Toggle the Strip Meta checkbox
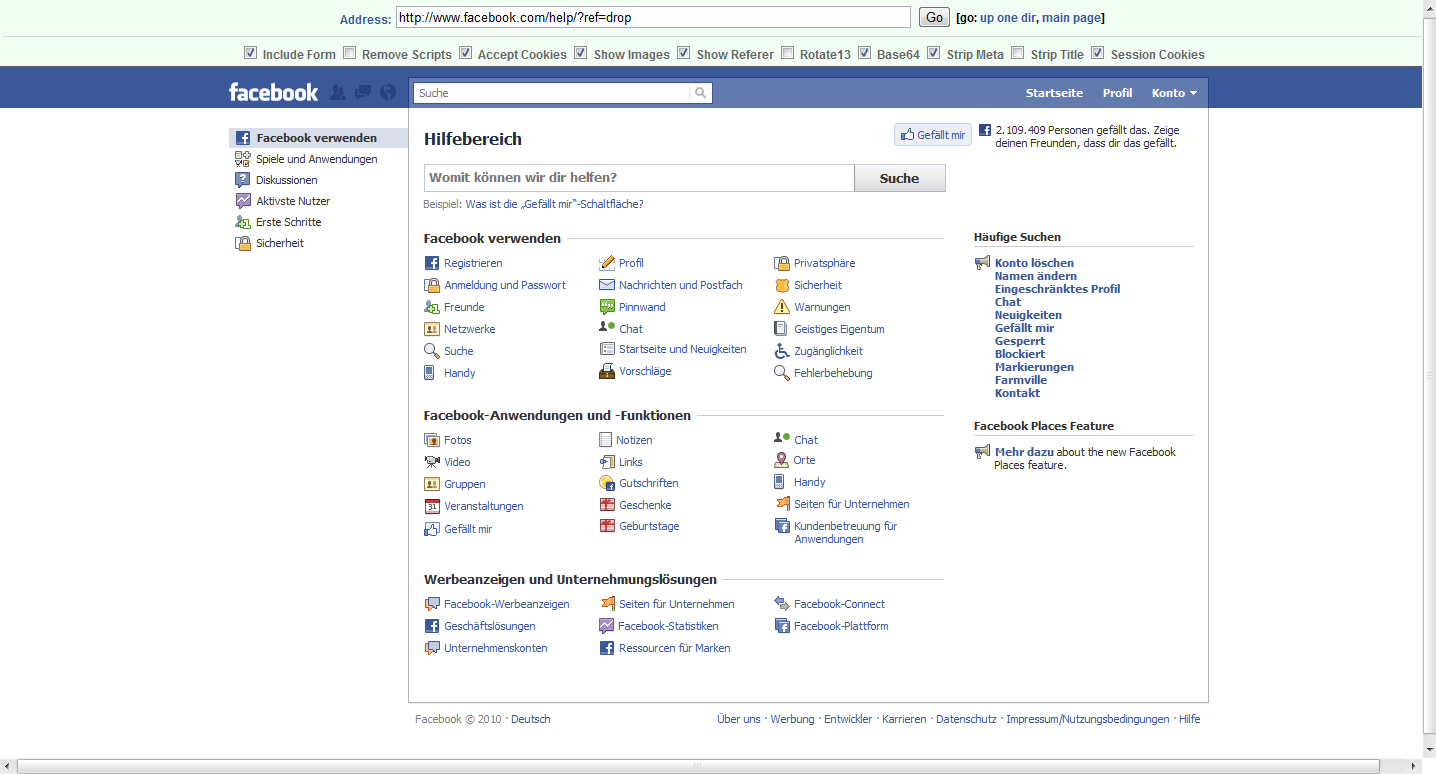 (934, 53)
